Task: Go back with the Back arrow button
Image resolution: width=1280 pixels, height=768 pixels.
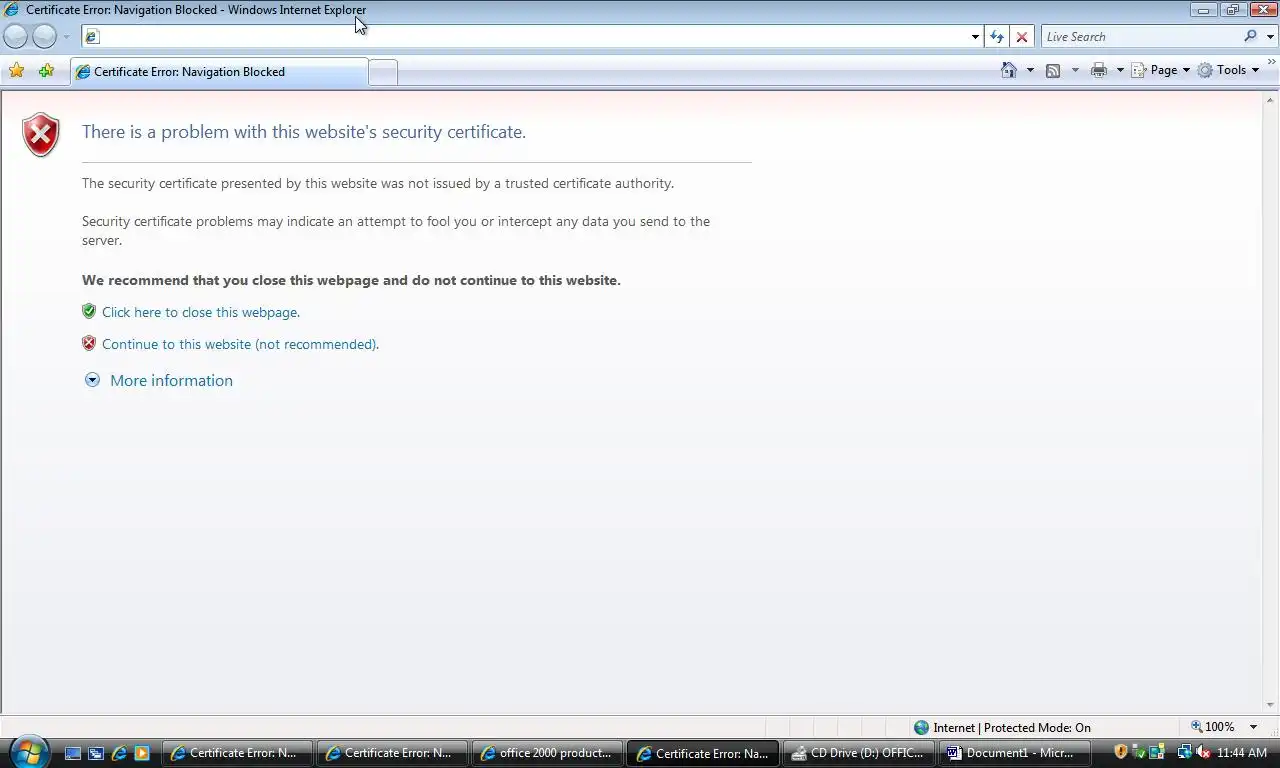Action: click(x=16, y=37)
